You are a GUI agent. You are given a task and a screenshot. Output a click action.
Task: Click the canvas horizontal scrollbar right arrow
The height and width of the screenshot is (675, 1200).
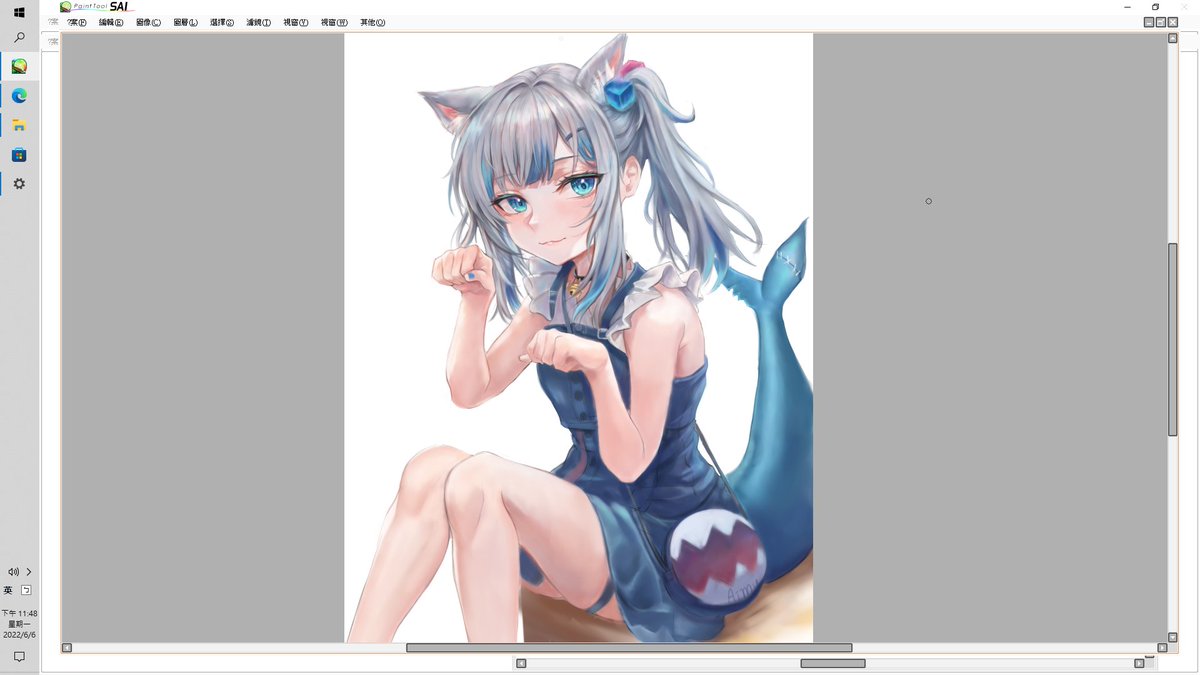(x=1162, y=648)
